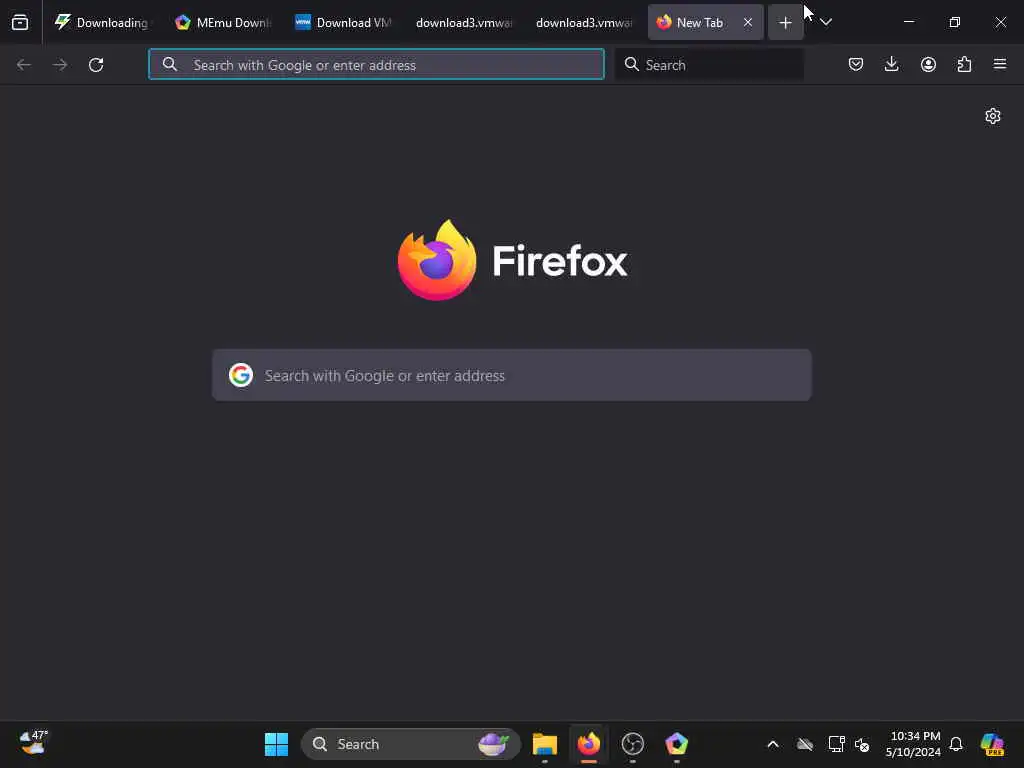Image resolution: width=1024 pixels, height=768 pixels.
Task: Expand the list all tabs chevron
Action: pyautogui.click(x=826, y=22)
